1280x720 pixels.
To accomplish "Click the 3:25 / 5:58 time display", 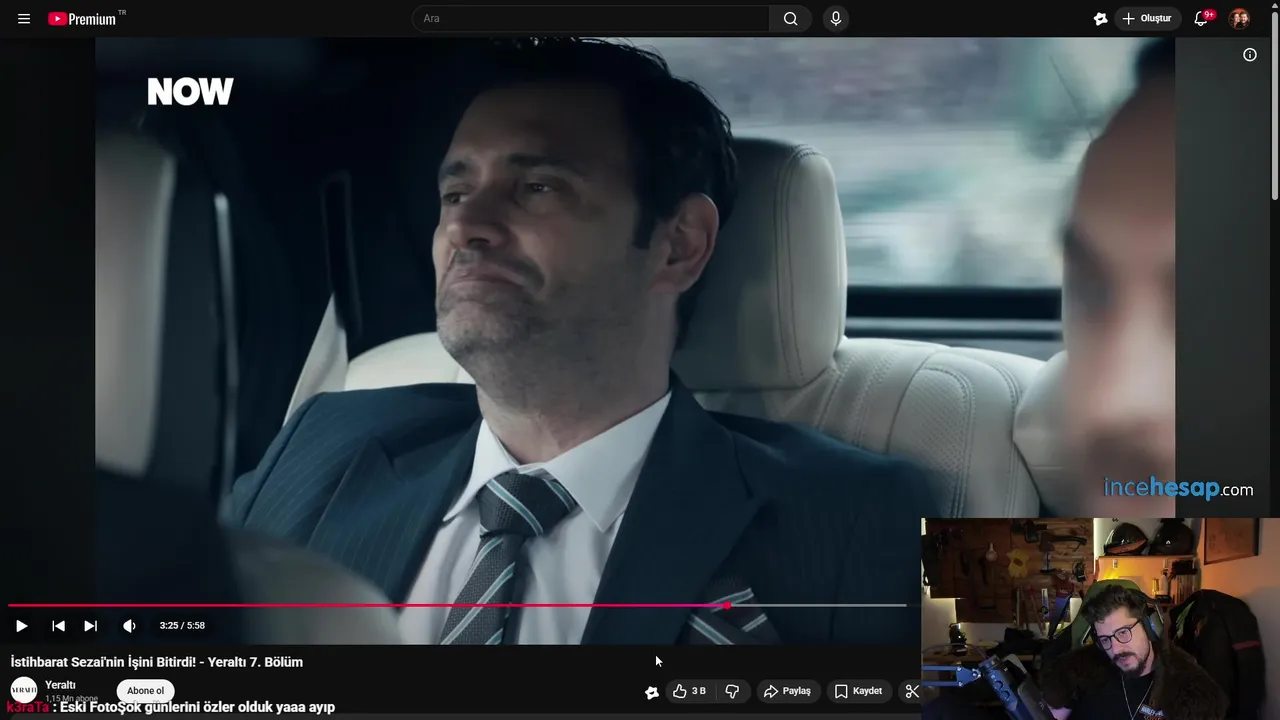I will click(x=182, y=626).
